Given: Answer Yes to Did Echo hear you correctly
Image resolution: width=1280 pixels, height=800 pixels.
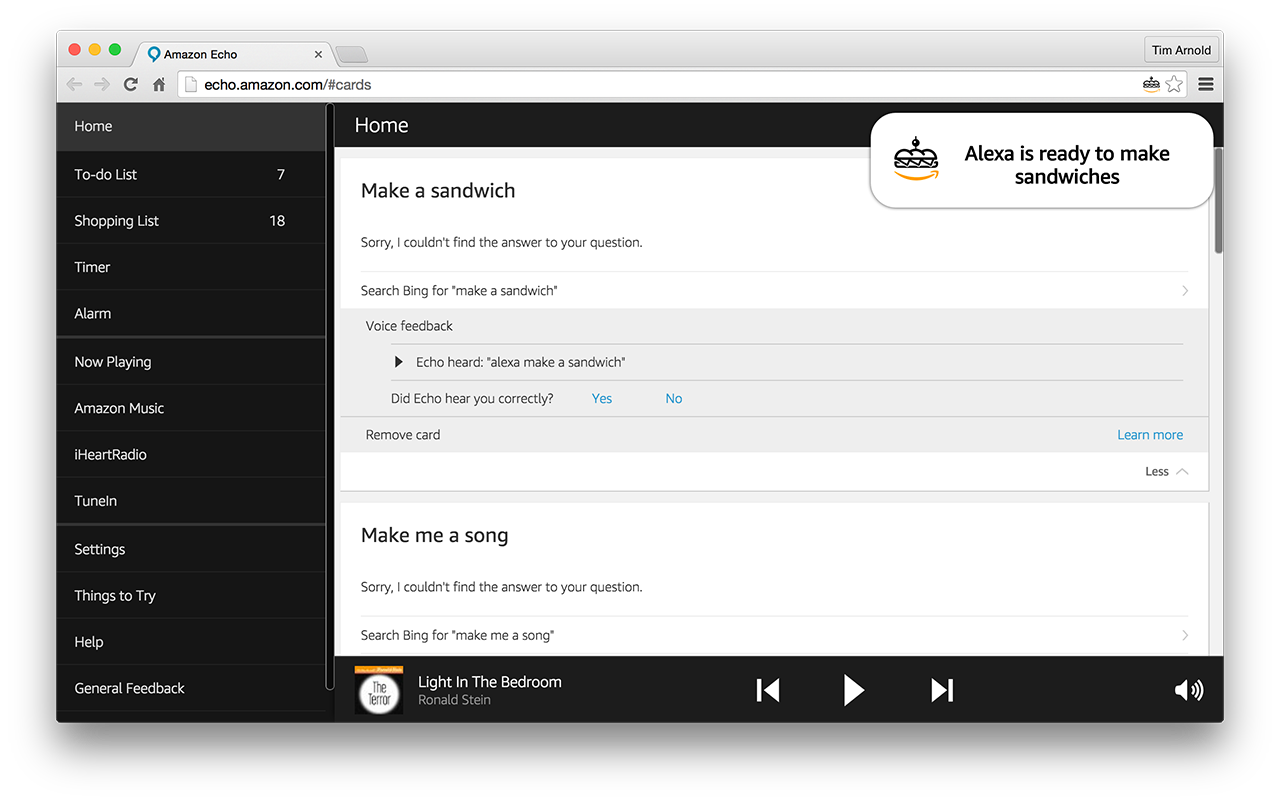Looking at the screenshot, I should coord(602,398).
